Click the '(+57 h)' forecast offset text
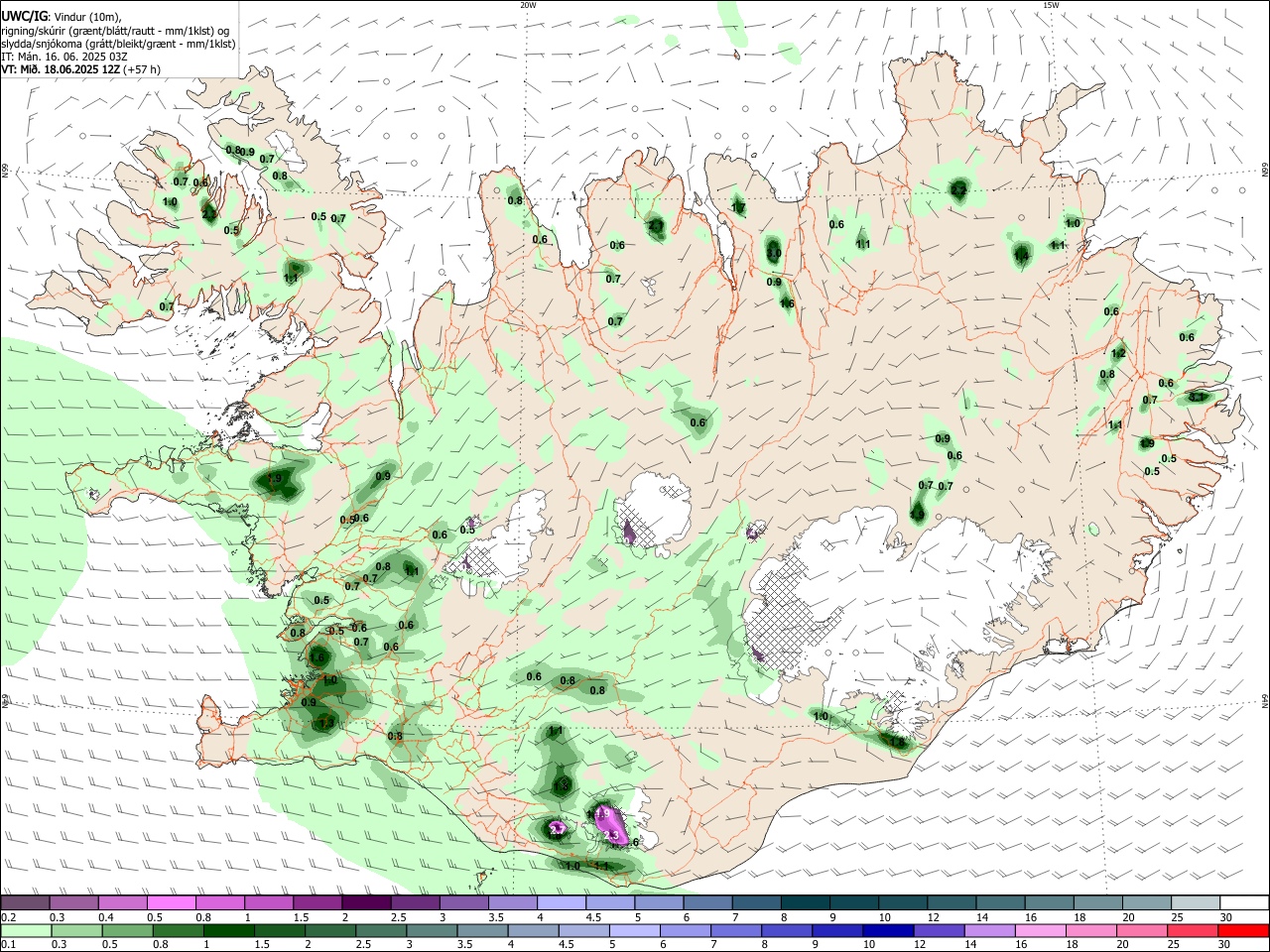The width and height of the screenshot is (1270, 952). [x=143, y=69]
